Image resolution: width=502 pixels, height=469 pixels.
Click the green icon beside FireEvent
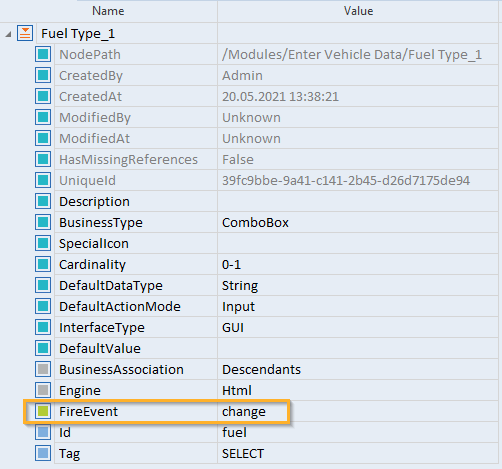[x=43, y=411]
